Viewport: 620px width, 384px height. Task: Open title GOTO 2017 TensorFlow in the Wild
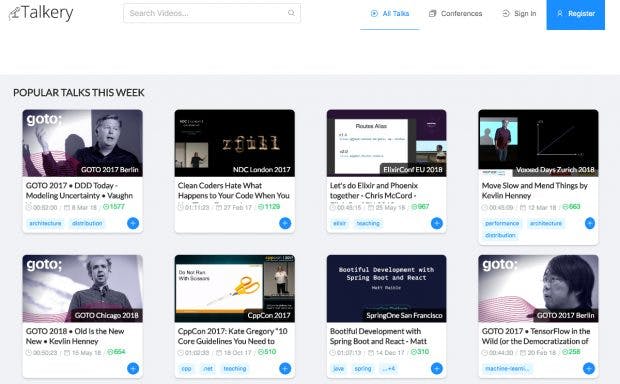pyautogui.click(x=536, y=336)
